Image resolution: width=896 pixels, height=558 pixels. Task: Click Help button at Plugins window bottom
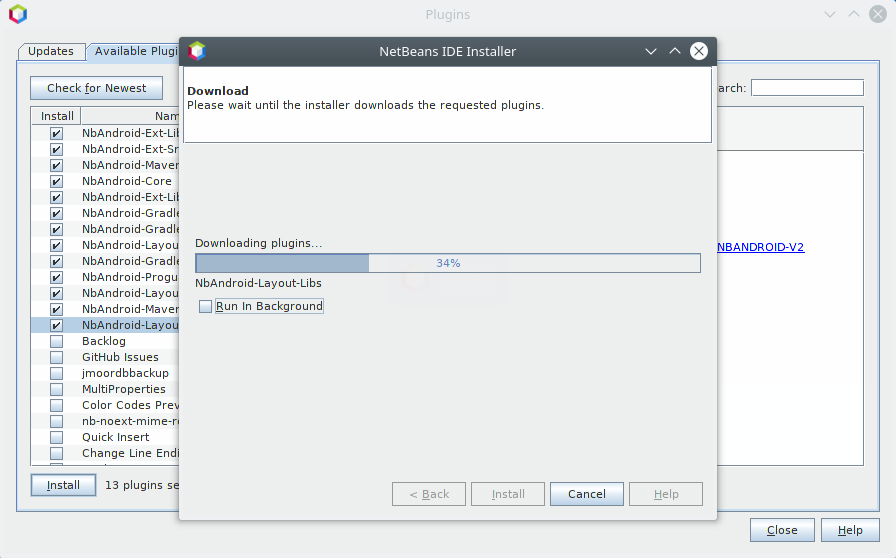(850, 530)
